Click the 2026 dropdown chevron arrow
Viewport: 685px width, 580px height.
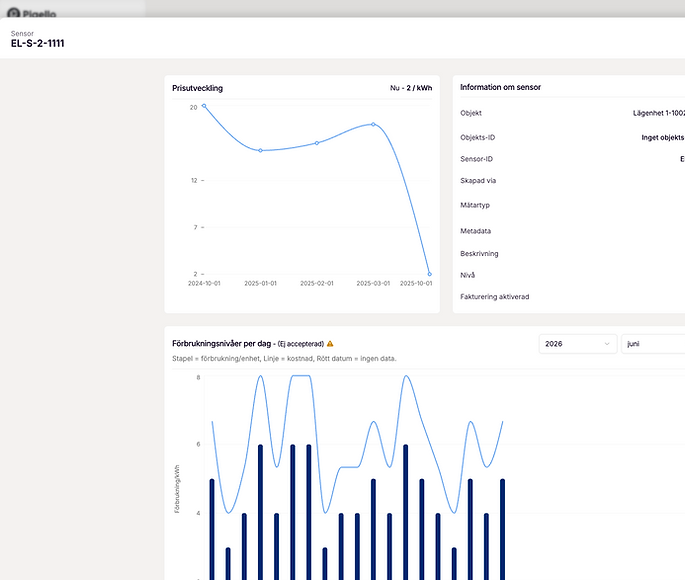point(607,344)
